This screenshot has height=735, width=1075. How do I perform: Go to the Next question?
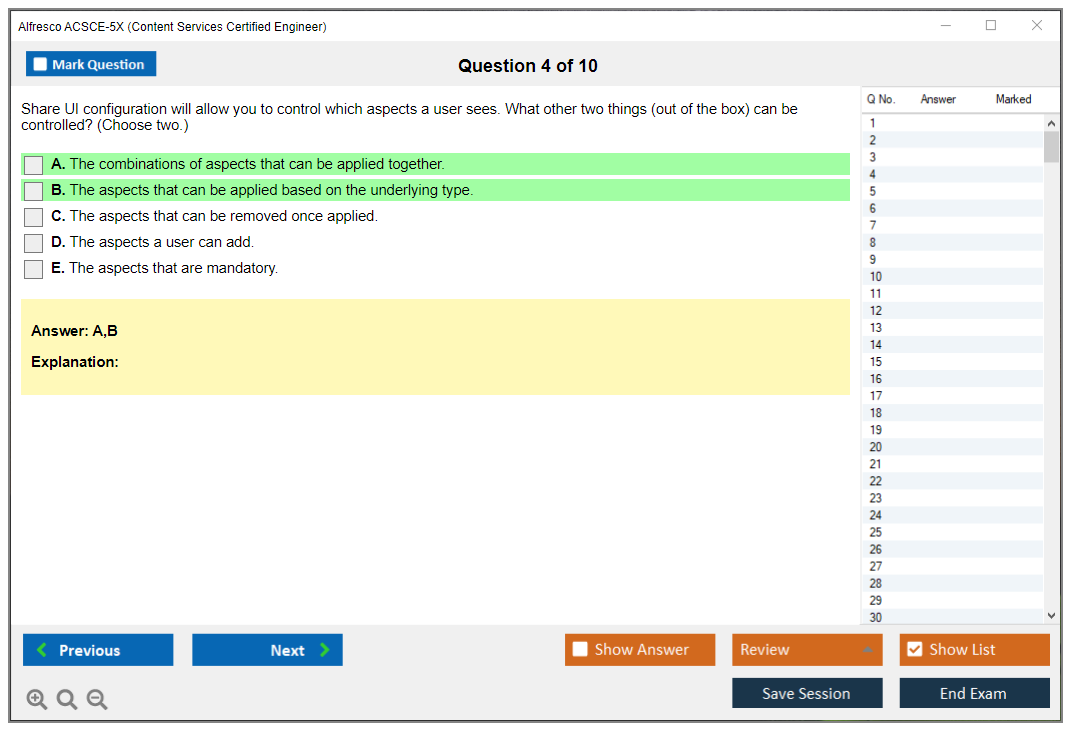[267, 650]
